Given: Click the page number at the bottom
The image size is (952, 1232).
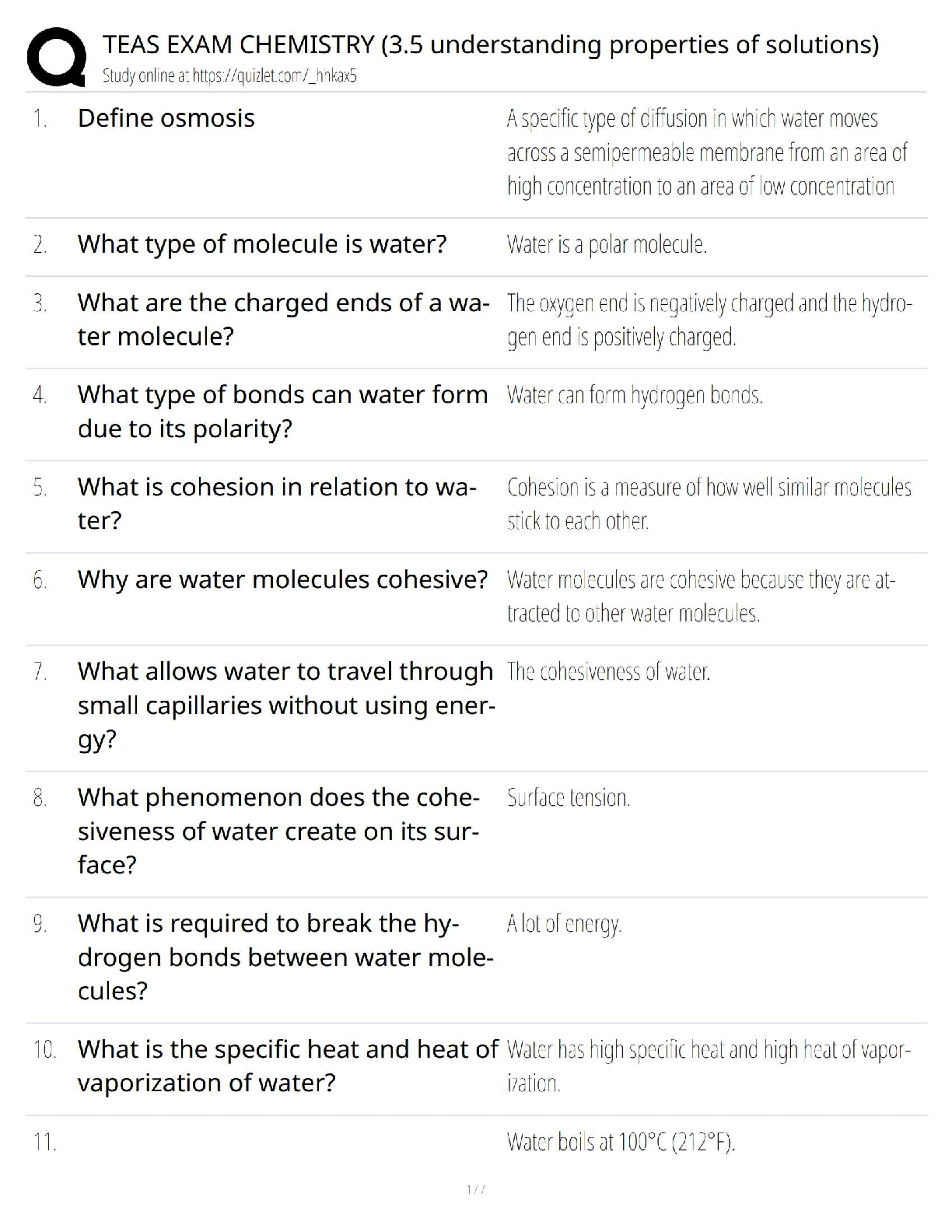Looking at the screenshot, I should 475,1189.
